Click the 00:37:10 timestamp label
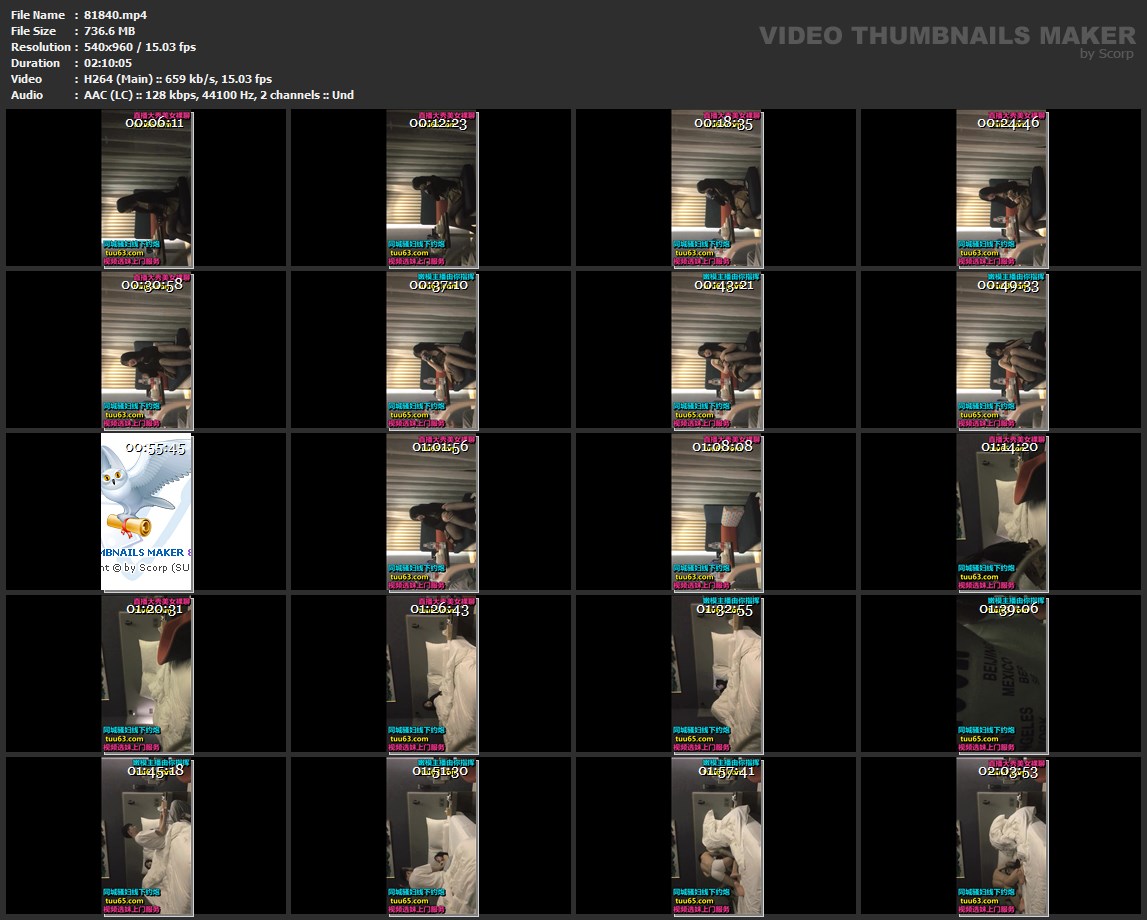This screenshot has width=1147, height=920. click(438, 285)
